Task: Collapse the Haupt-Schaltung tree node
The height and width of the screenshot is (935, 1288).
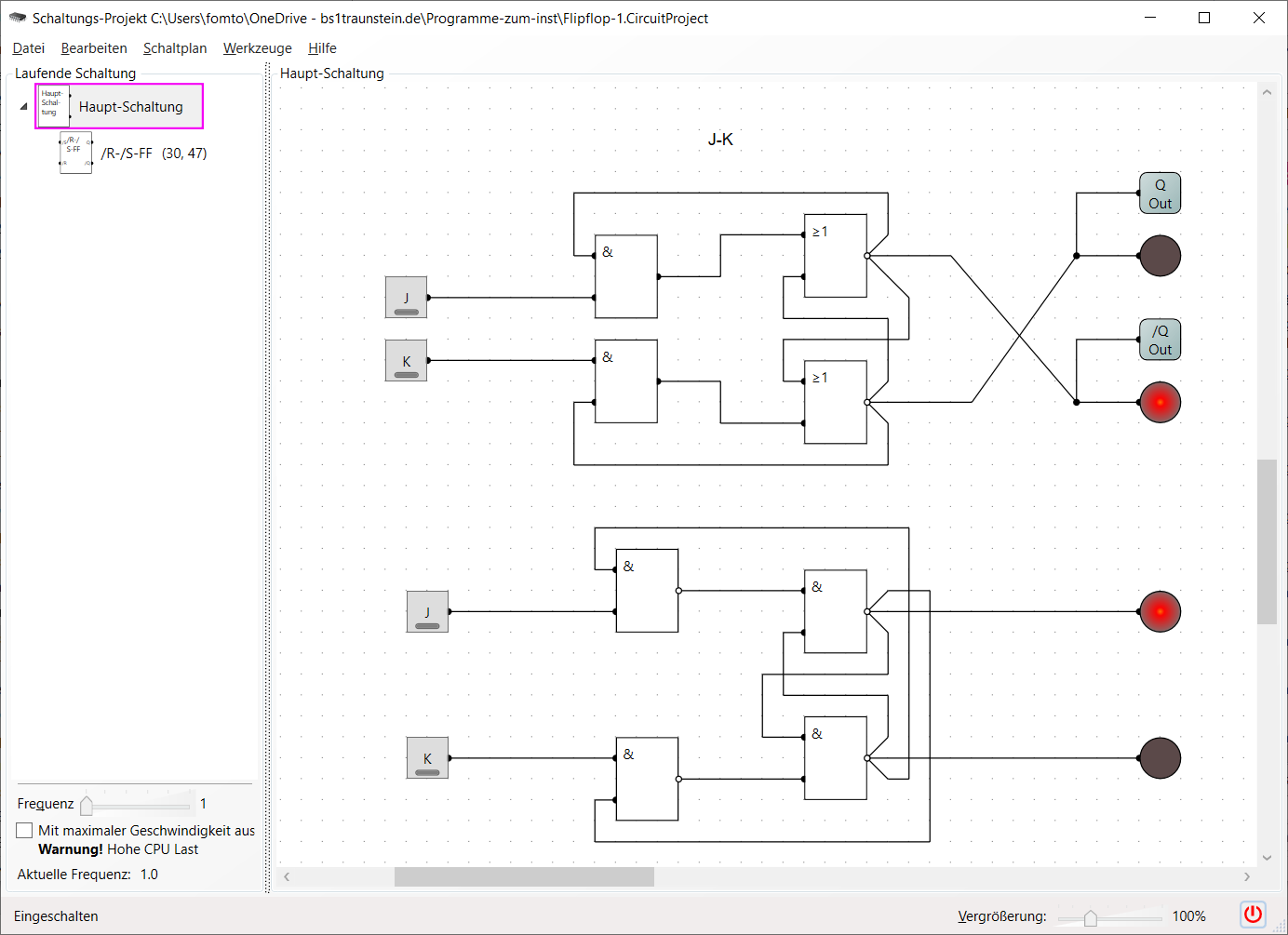Action: [x=24, y=107]
